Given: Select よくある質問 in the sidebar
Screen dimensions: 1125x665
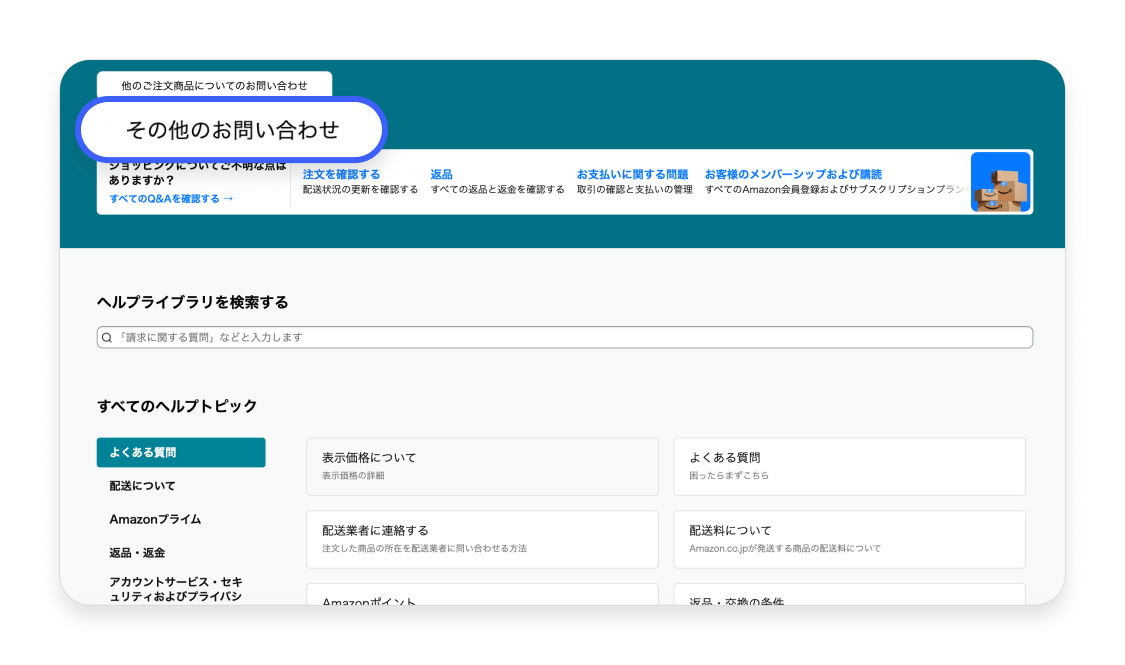Looking at the screenshot, I should coord(181,452).
